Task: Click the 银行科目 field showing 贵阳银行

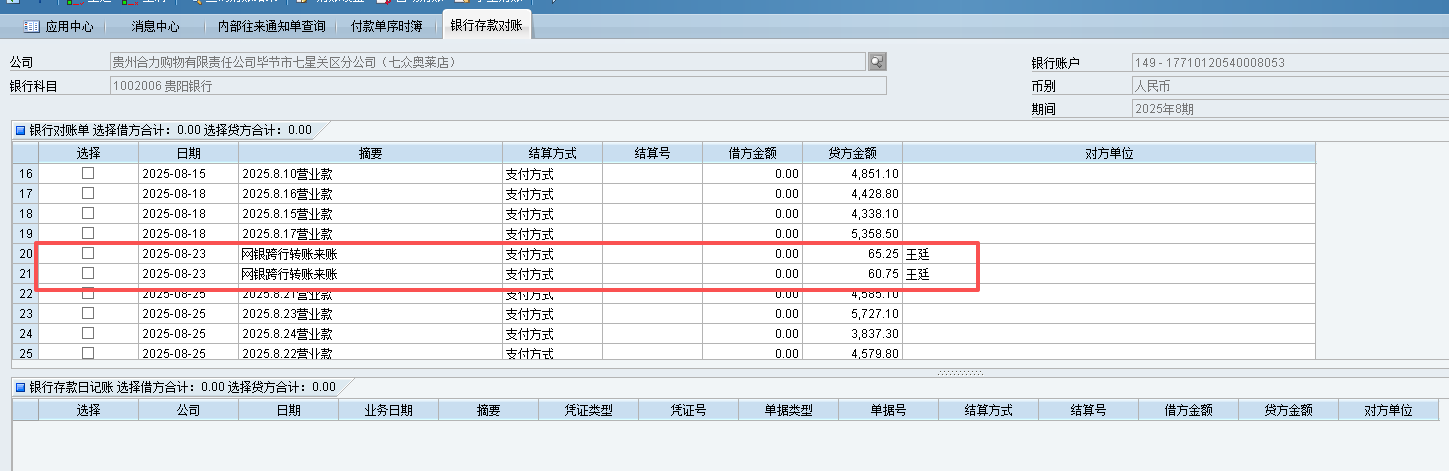Action: [498, 86]
